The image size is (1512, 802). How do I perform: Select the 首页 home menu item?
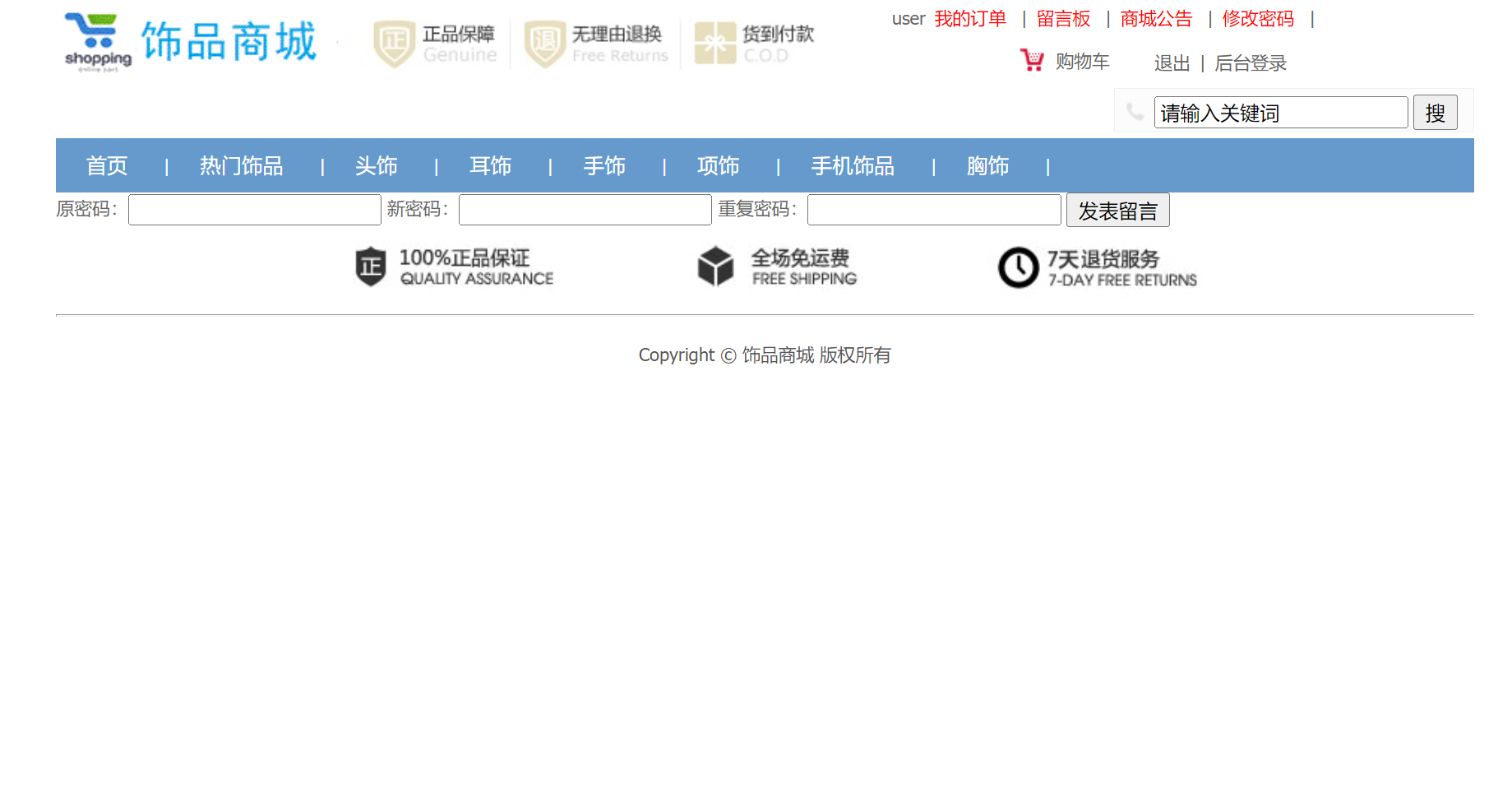(106, 165)
